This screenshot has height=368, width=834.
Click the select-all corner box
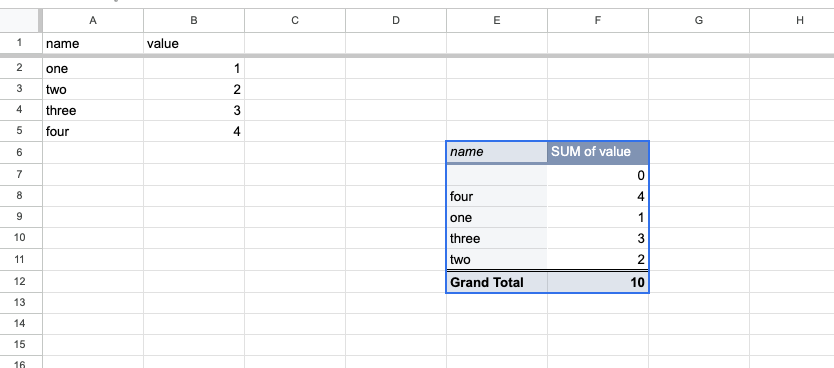pos(20,21)
